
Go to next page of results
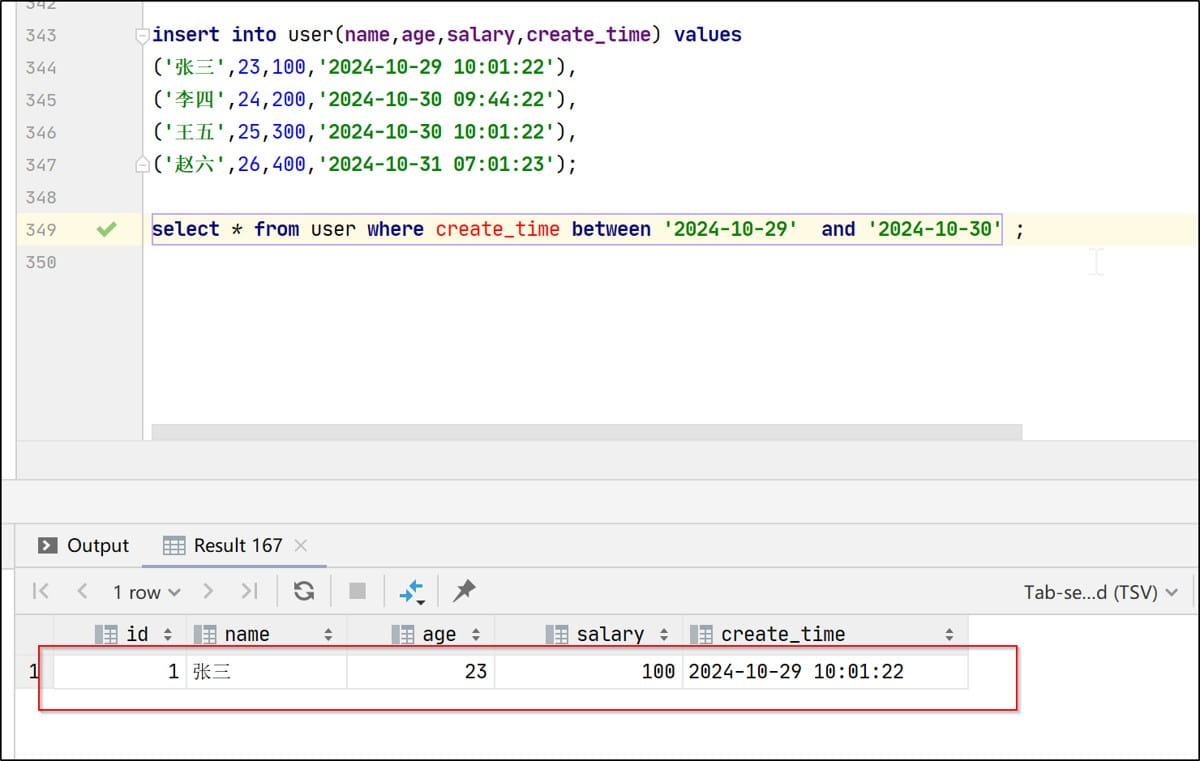pos(208,591)
